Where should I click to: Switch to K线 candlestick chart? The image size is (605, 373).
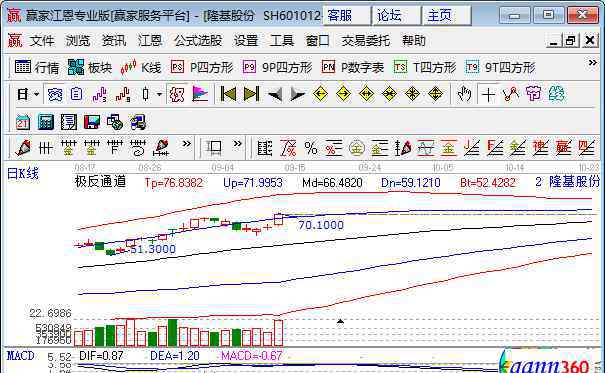140,68
